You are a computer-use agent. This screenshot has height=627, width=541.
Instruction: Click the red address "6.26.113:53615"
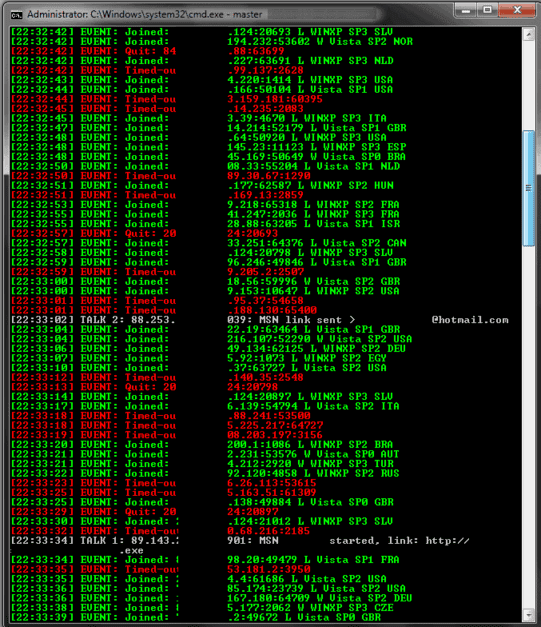coord(272,483)
